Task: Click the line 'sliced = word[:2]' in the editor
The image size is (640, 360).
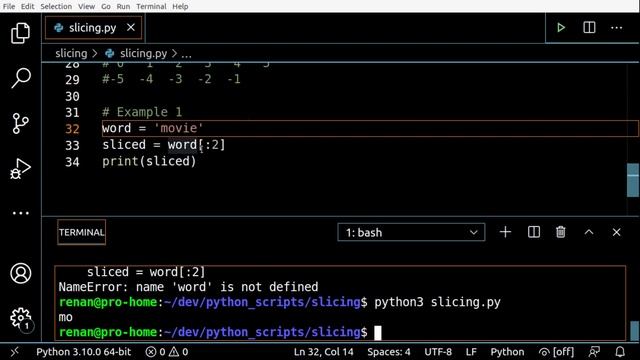Action: (x=164, y=145)
